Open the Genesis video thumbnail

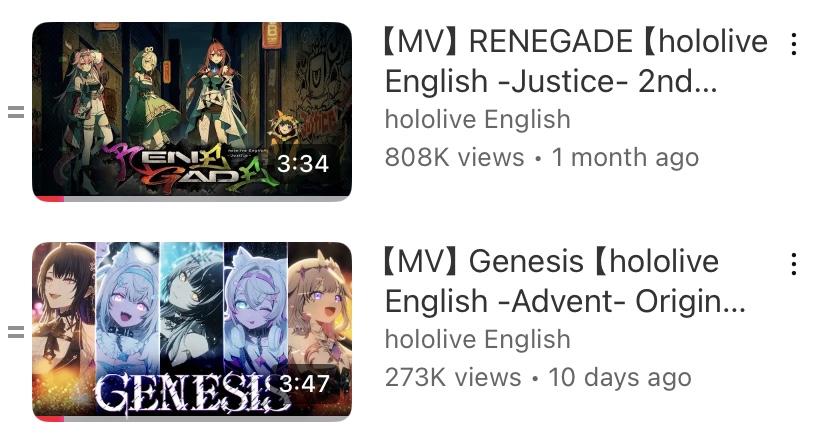tap(192, 331)
